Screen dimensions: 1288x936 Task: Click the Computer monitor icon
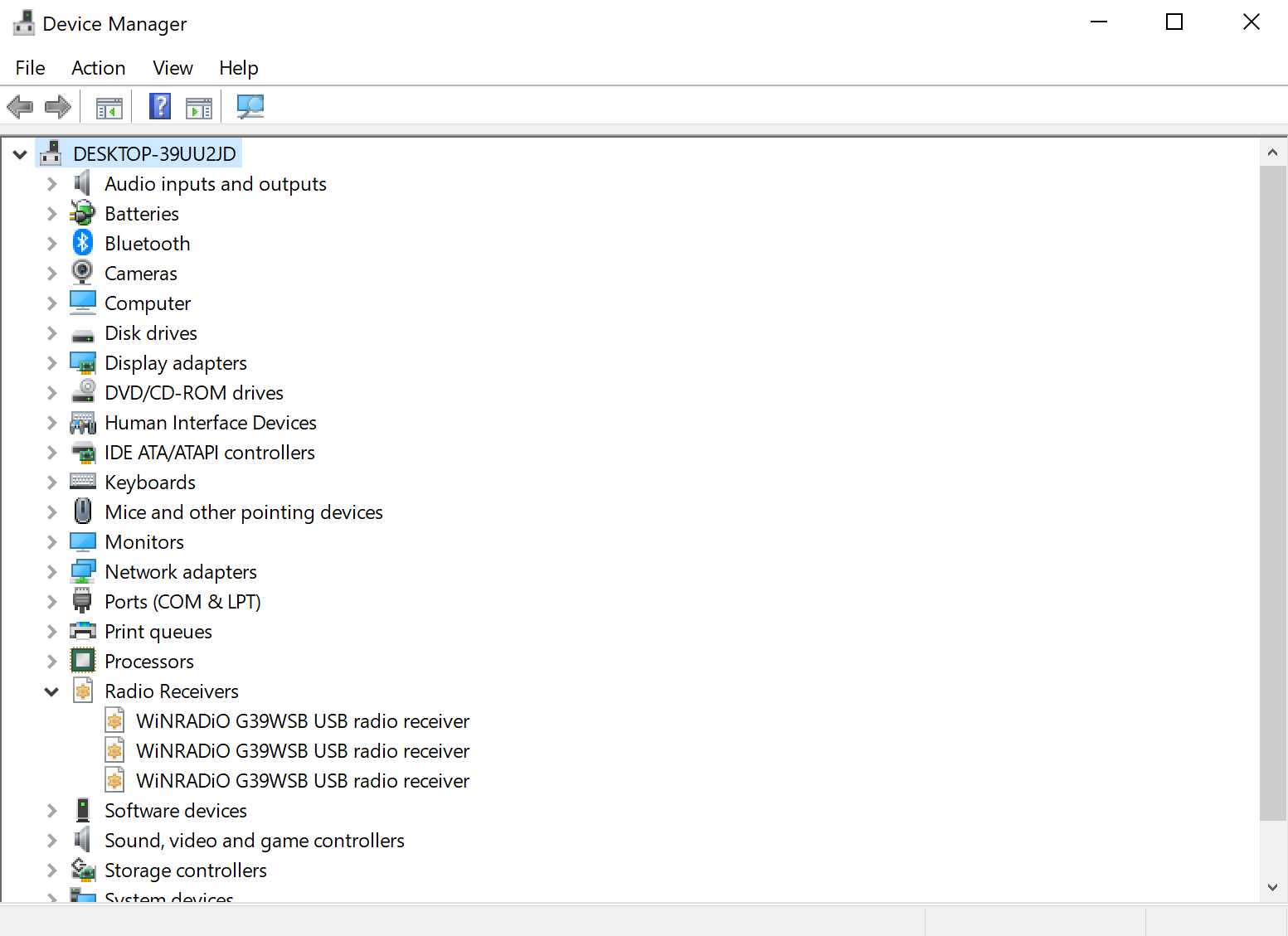click(83, 303)
